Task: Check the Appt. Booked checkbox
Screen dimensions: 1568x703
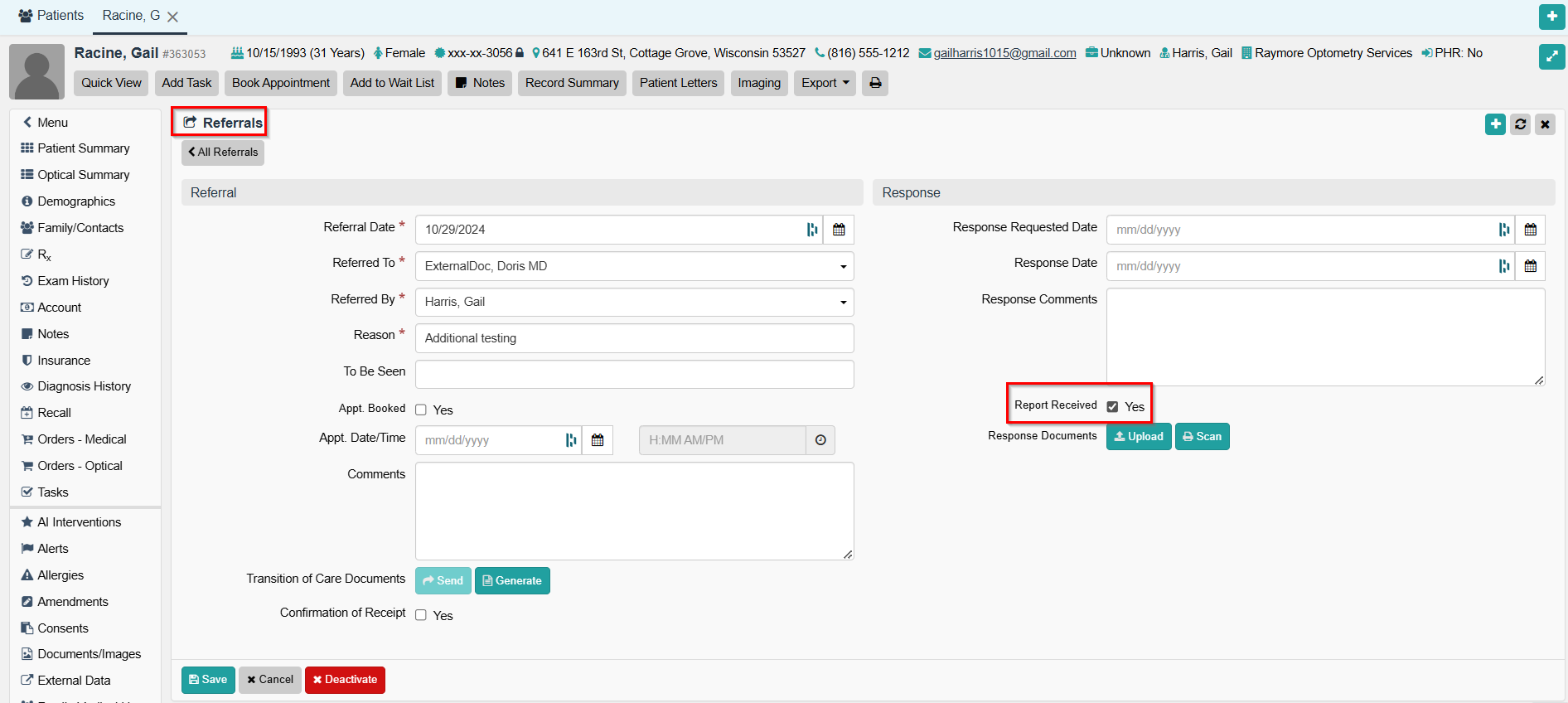Action: 421,410
